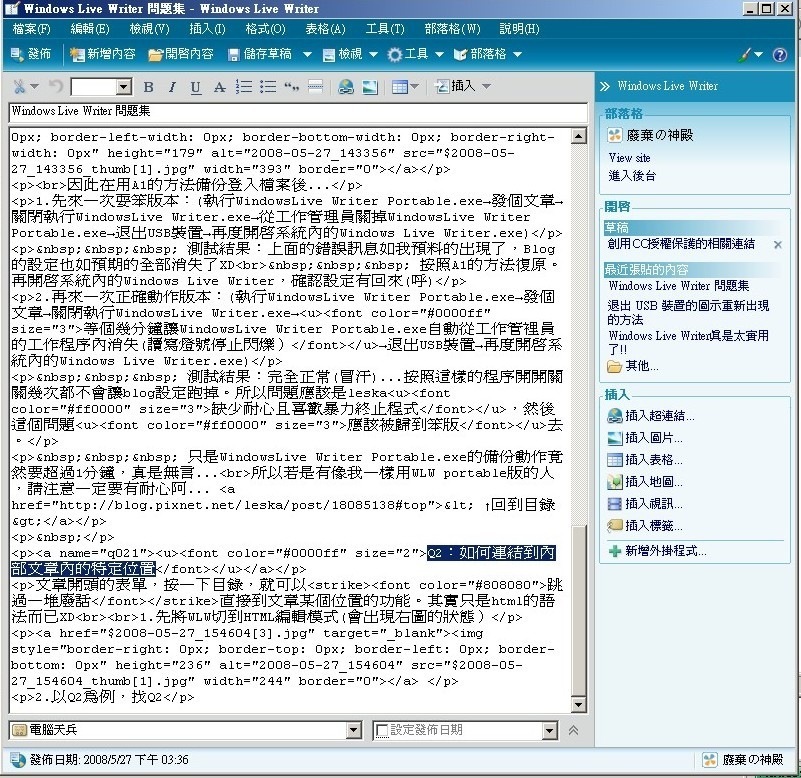Open the 格式(O) menu
The image size is (801, 778).
[x=265, y=29]
